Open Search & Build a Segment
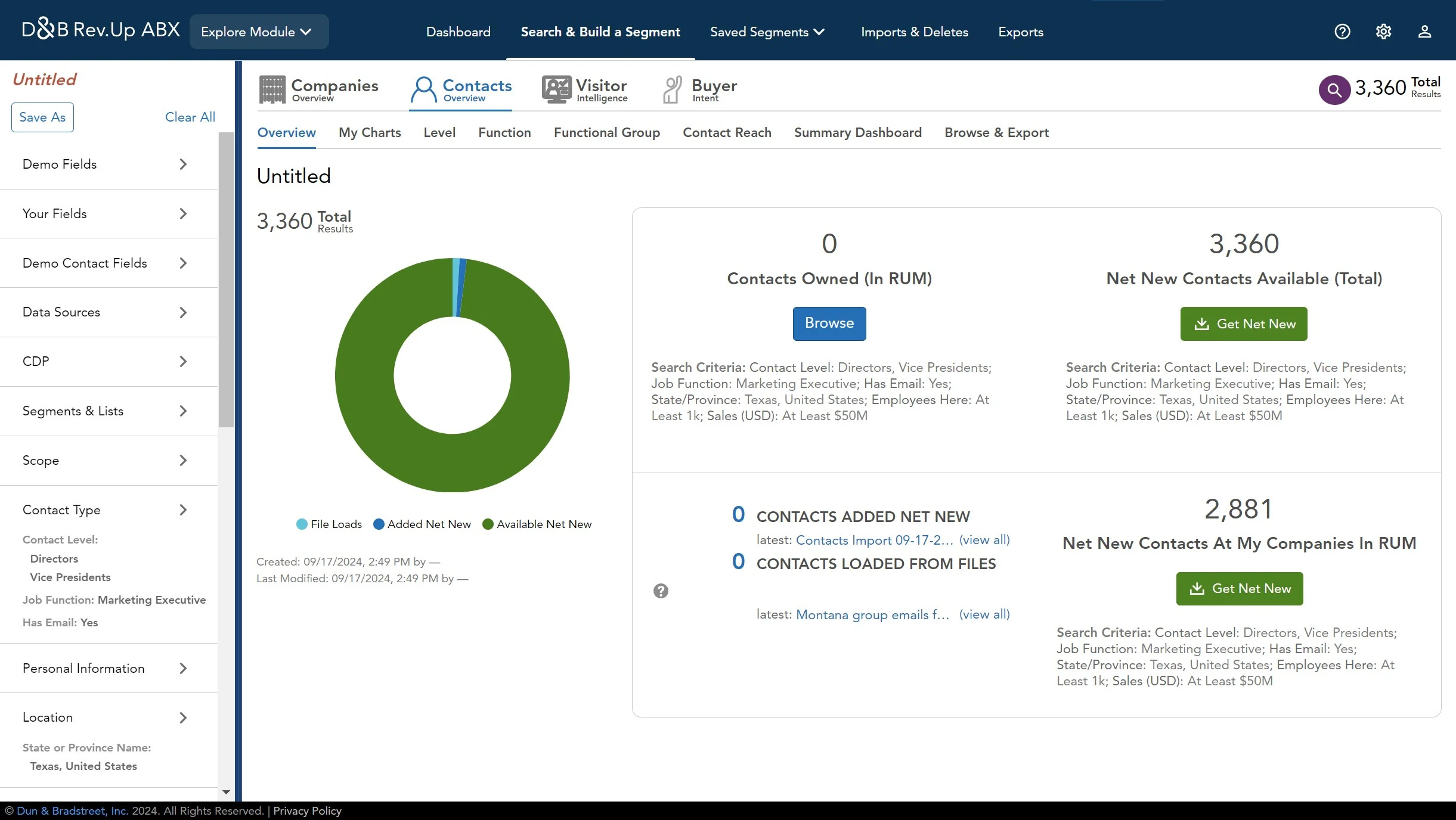 [600, 32]
